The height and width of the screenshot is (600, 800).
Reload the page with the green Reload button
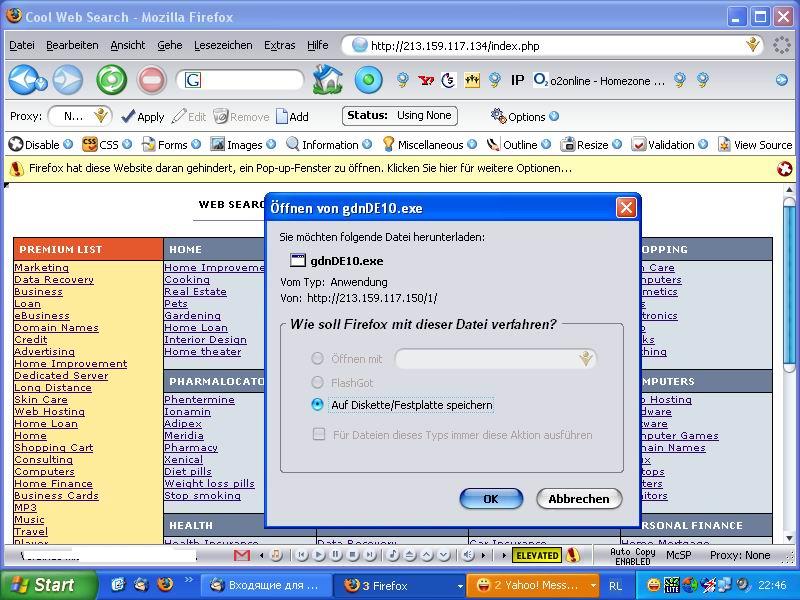tap(112, 80)
